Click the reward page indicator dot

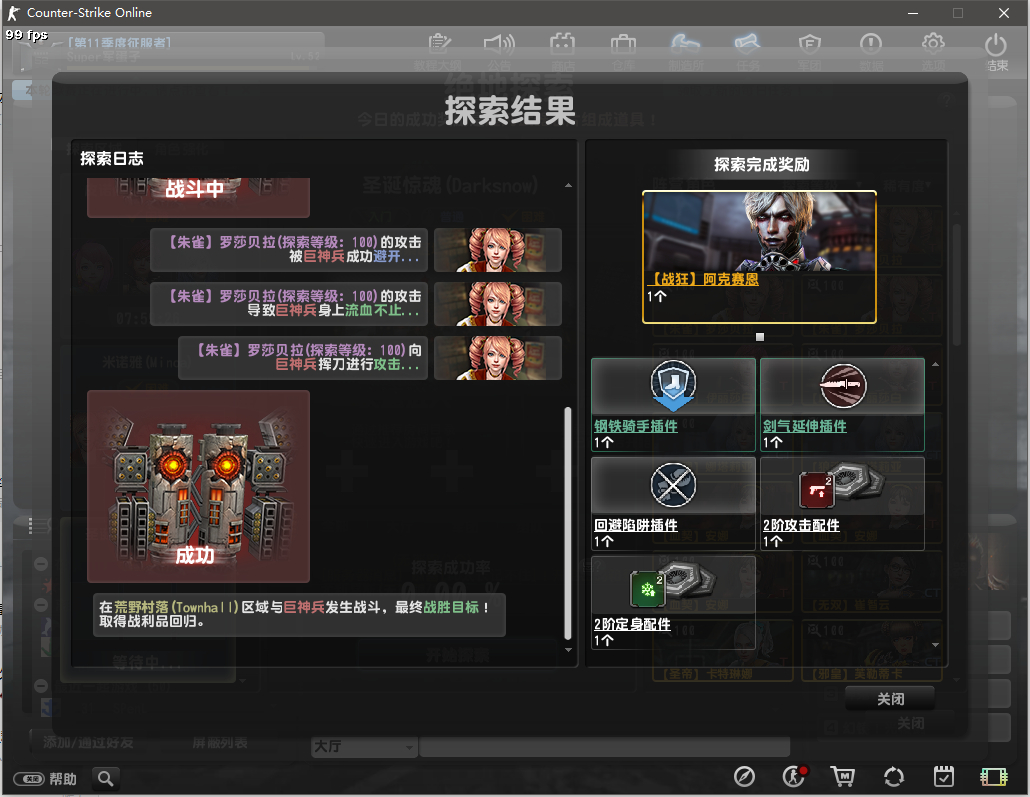pyautogui.click(x=760, y=337)
